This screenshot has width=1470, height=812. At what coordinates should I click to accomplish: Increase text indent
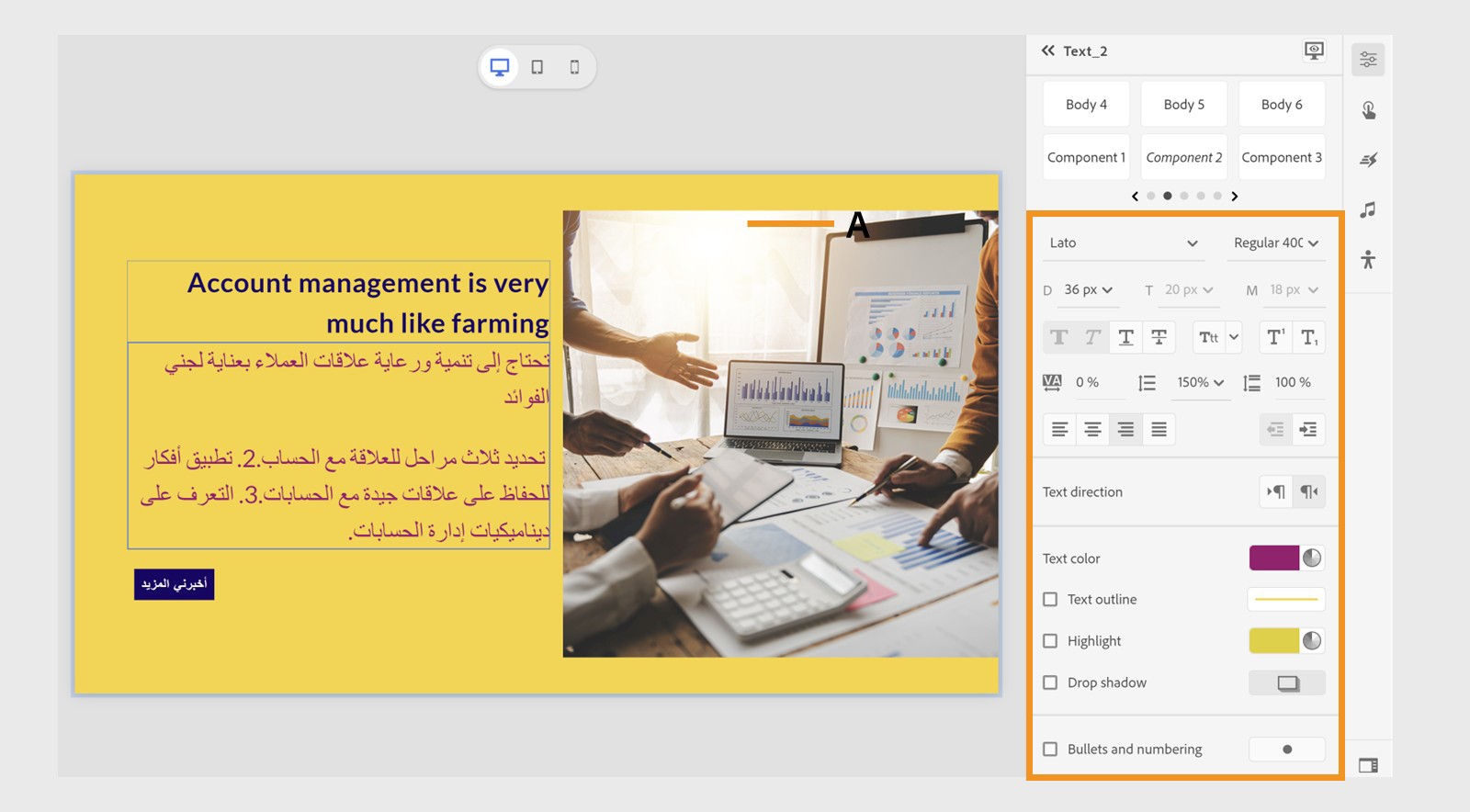(1308, 429)
